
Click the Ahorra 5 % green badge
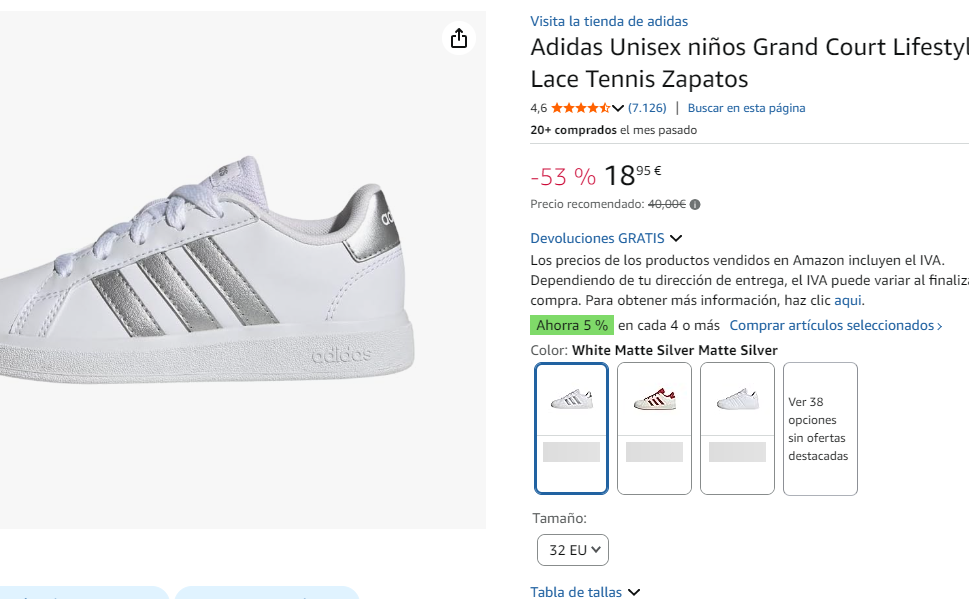(572, 325)
